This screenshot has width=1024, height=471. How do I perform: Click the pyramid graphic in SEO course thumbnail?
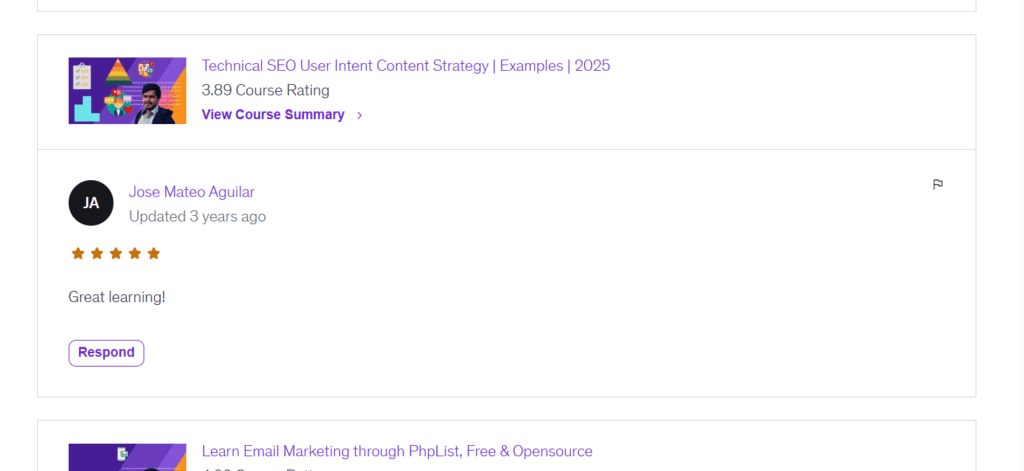click(x=117, y=74)
